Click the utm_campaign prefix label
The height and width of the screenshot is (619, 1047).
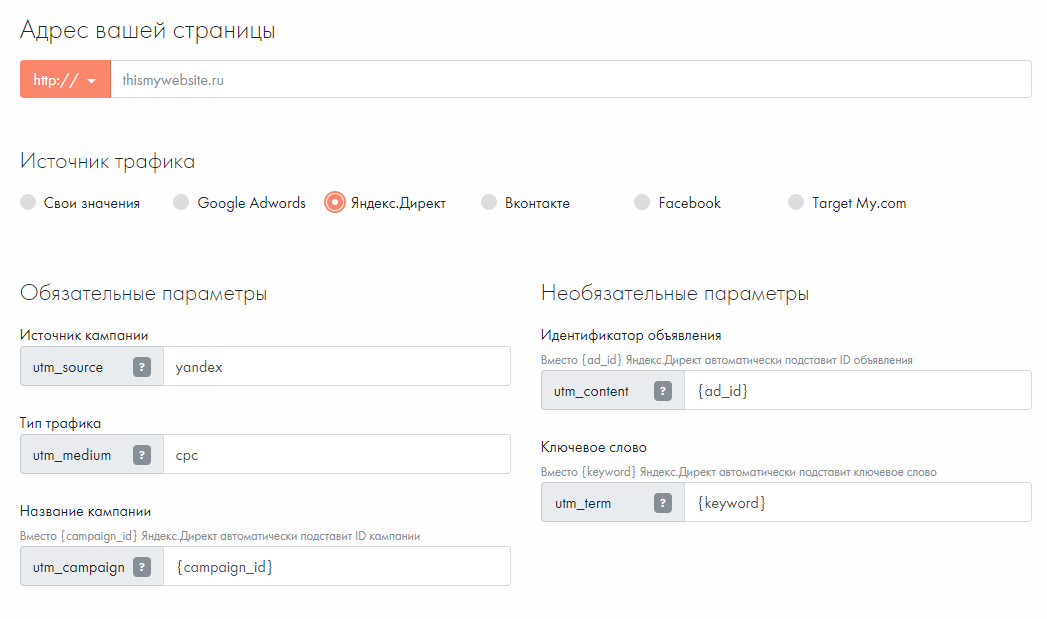pos(79,568)
